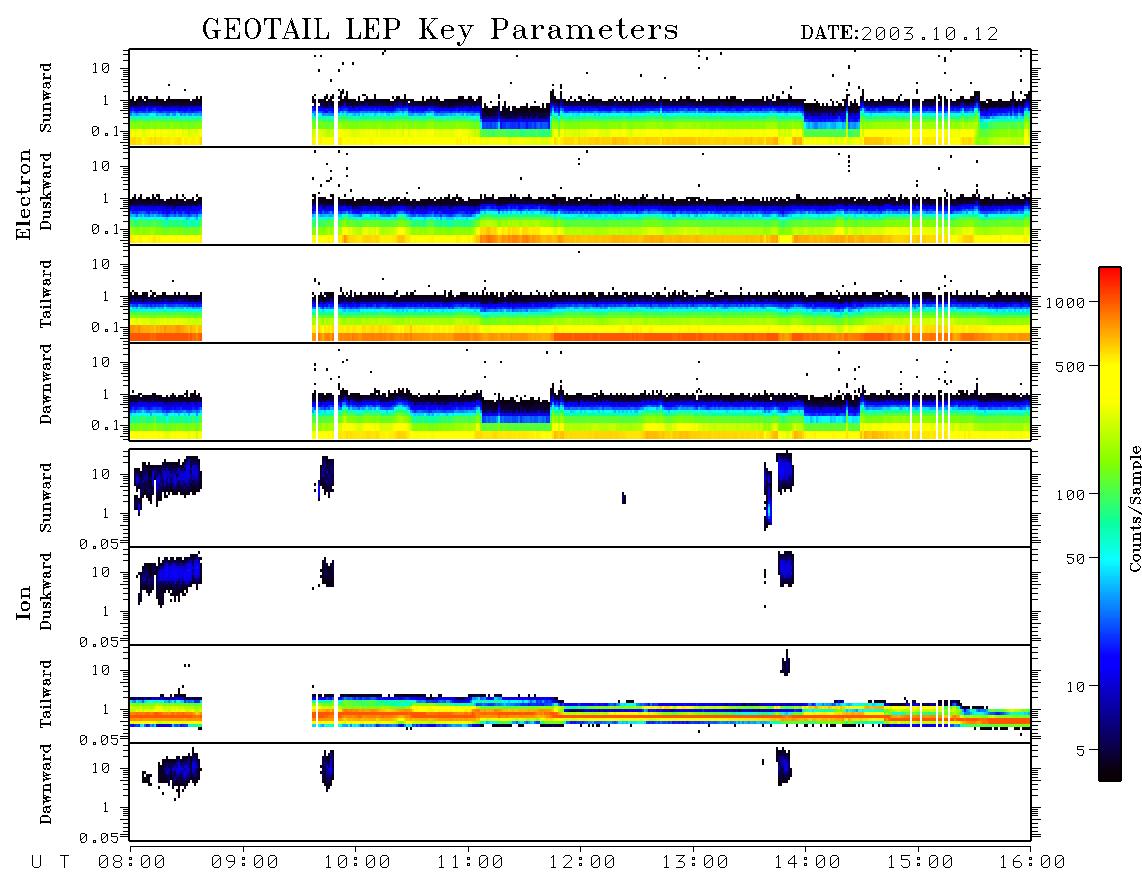
Task: Select the Electron Tailward panel label
Action: [x=45, y=293]
